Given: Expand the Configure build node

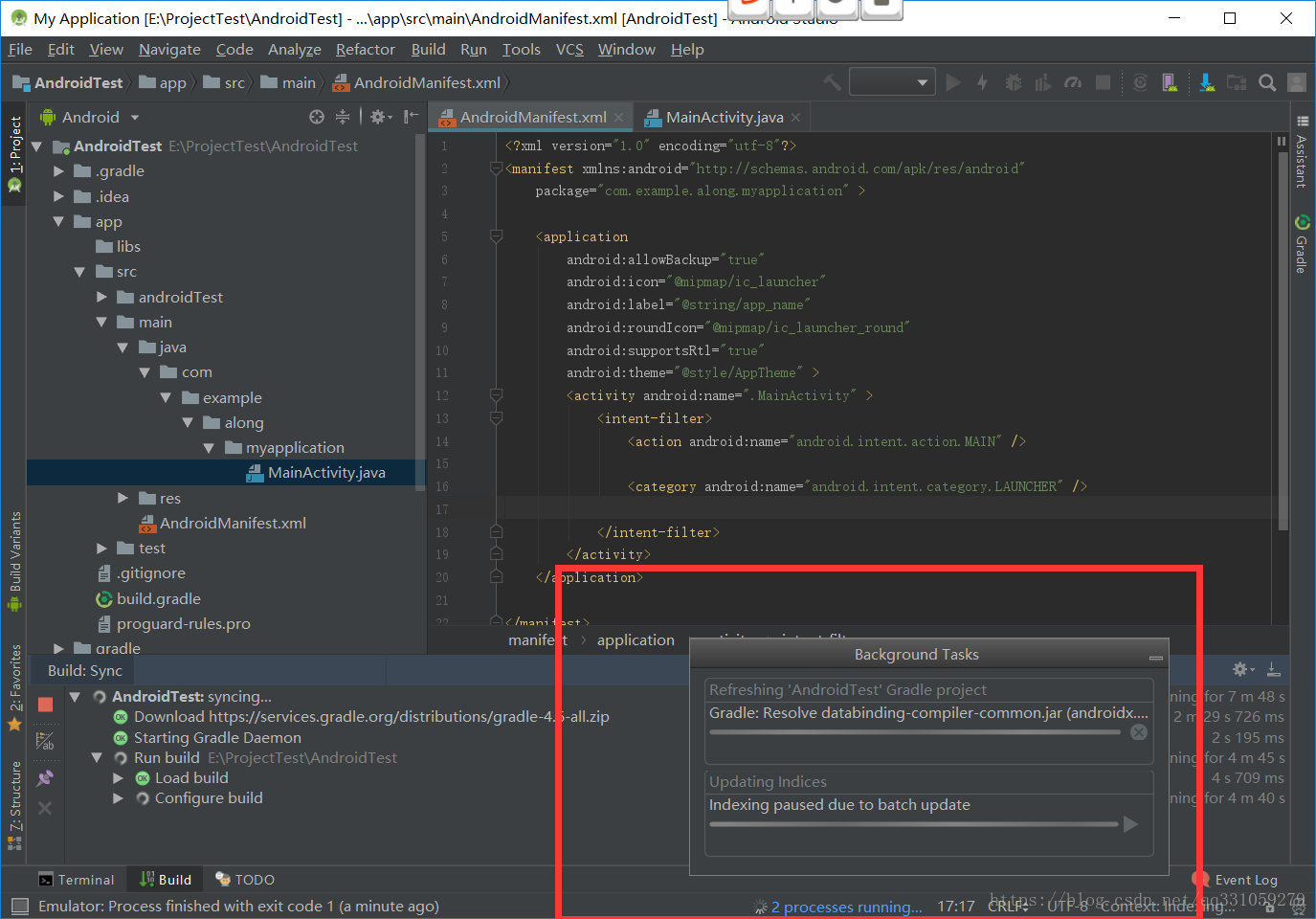Looking at the screenshot, I should click(x=118, y=798).
